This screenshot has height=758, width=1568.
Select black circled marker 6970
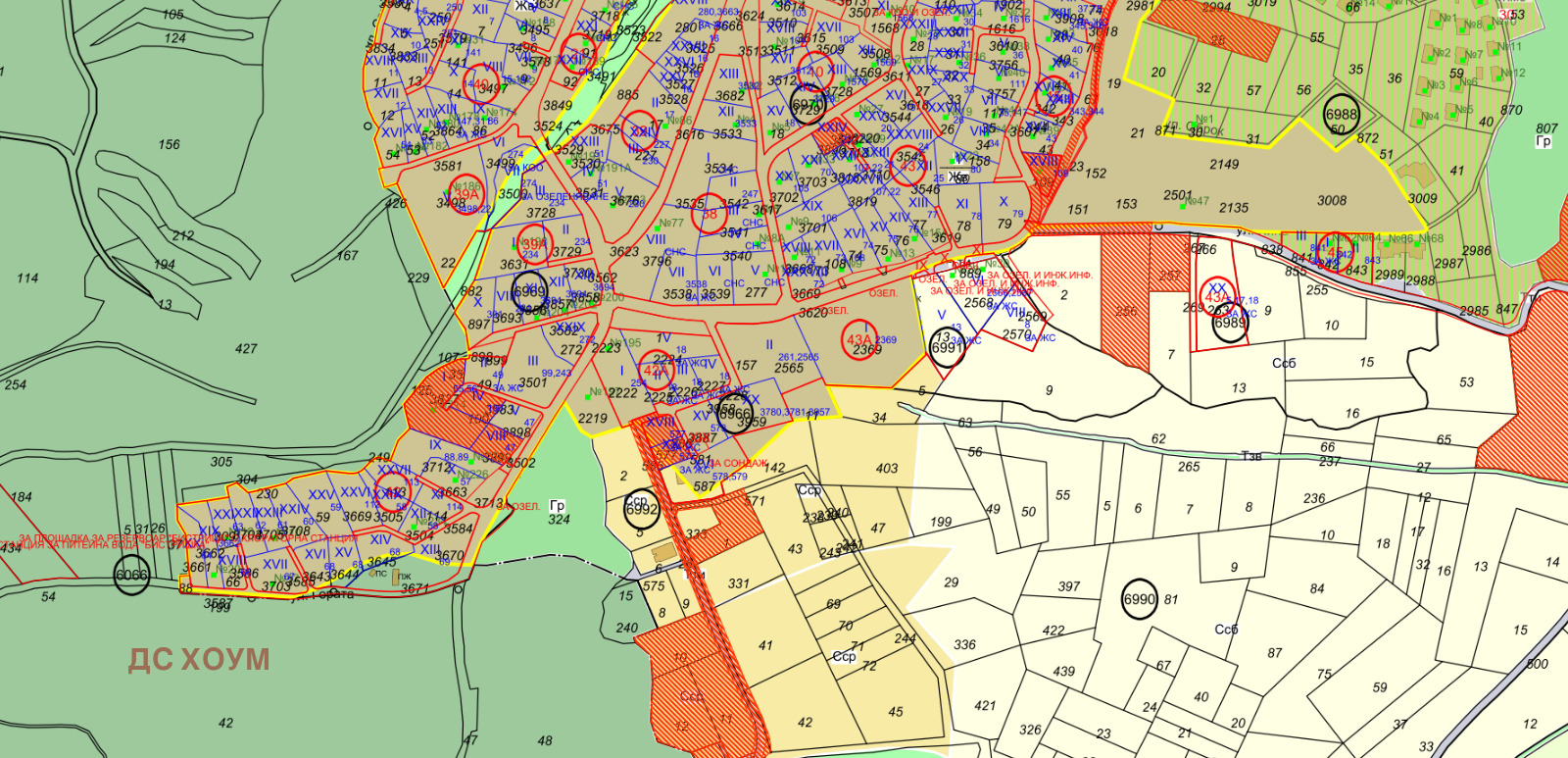808,106
